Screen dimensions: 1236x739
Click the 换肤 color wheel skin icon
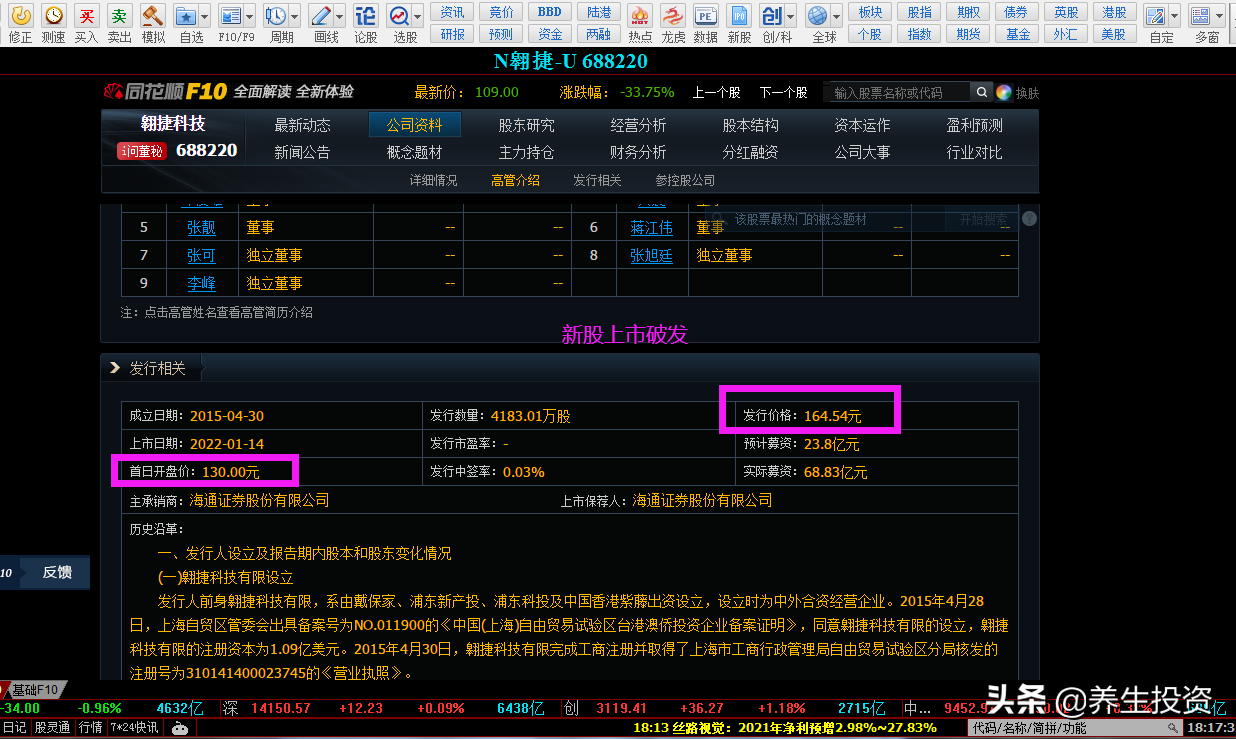(1003, 92)
